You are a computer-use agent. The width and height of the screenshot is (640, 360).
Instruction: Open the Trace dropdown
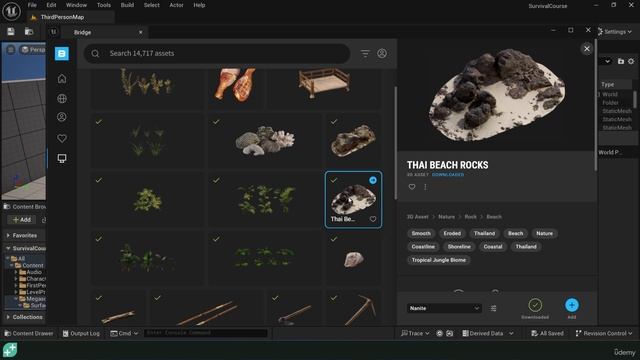click(415, 333)
